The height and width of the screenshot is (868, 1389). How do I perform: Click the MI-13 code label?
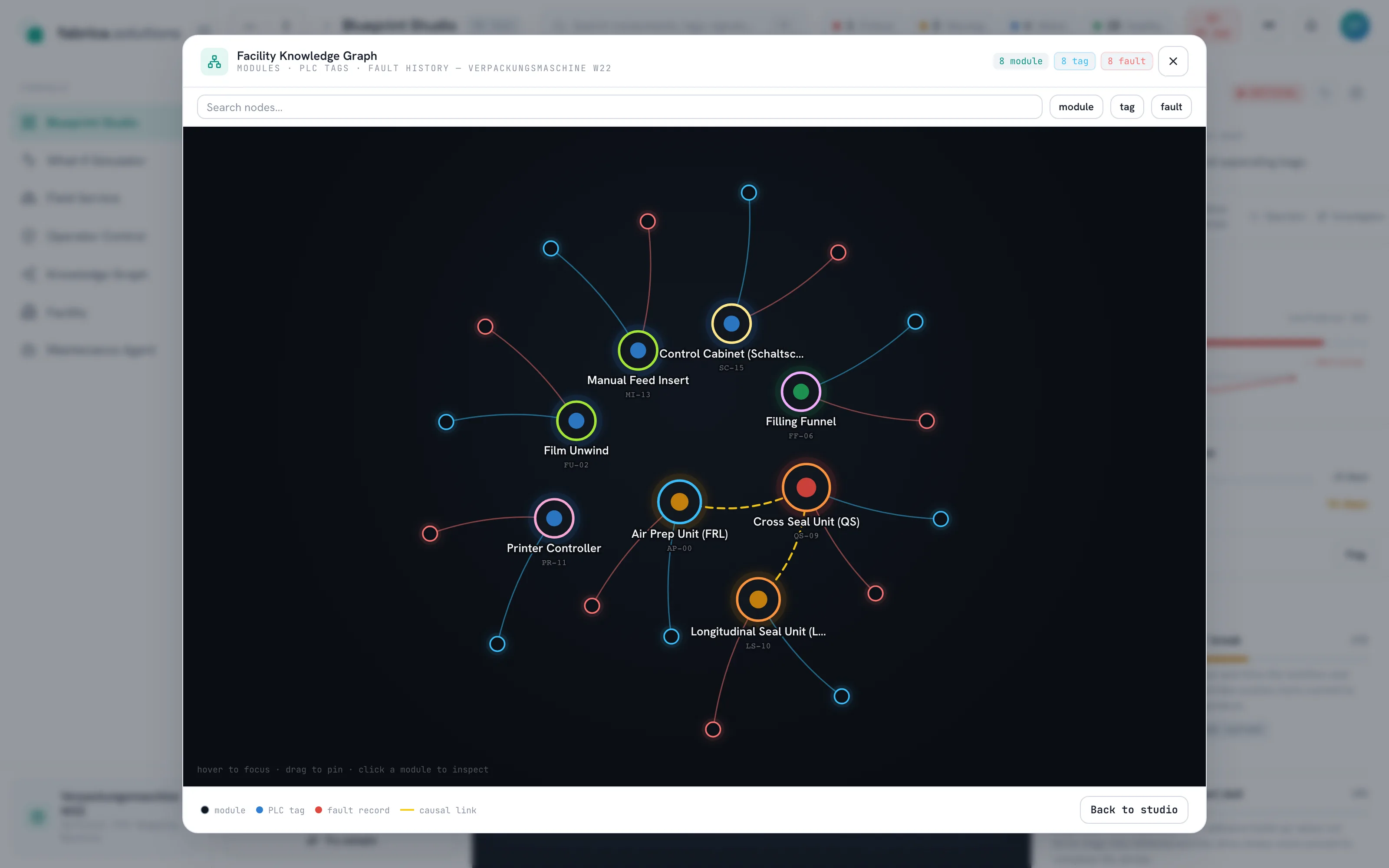[638, 395]
